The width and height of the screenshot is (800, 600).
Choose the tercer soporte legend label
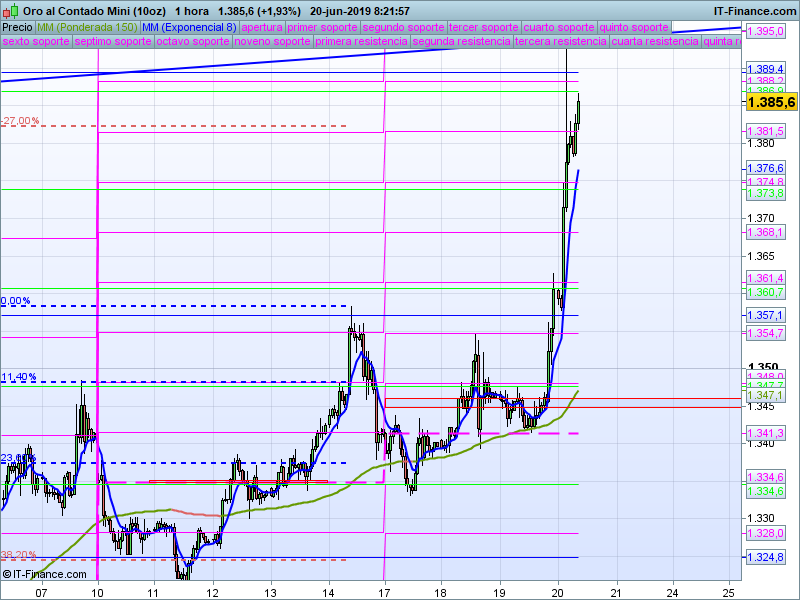484,28
